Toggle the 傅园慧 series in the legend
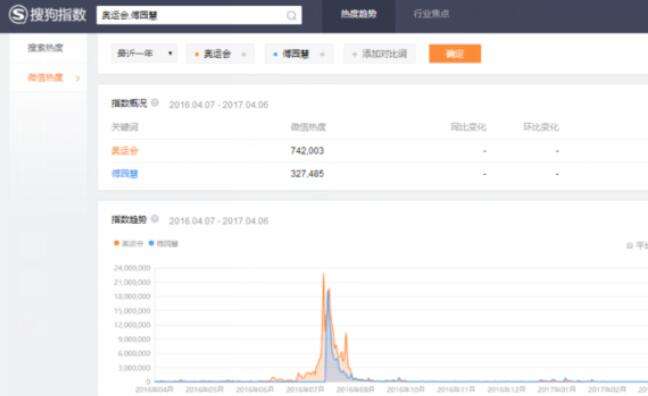 point(163,243)
